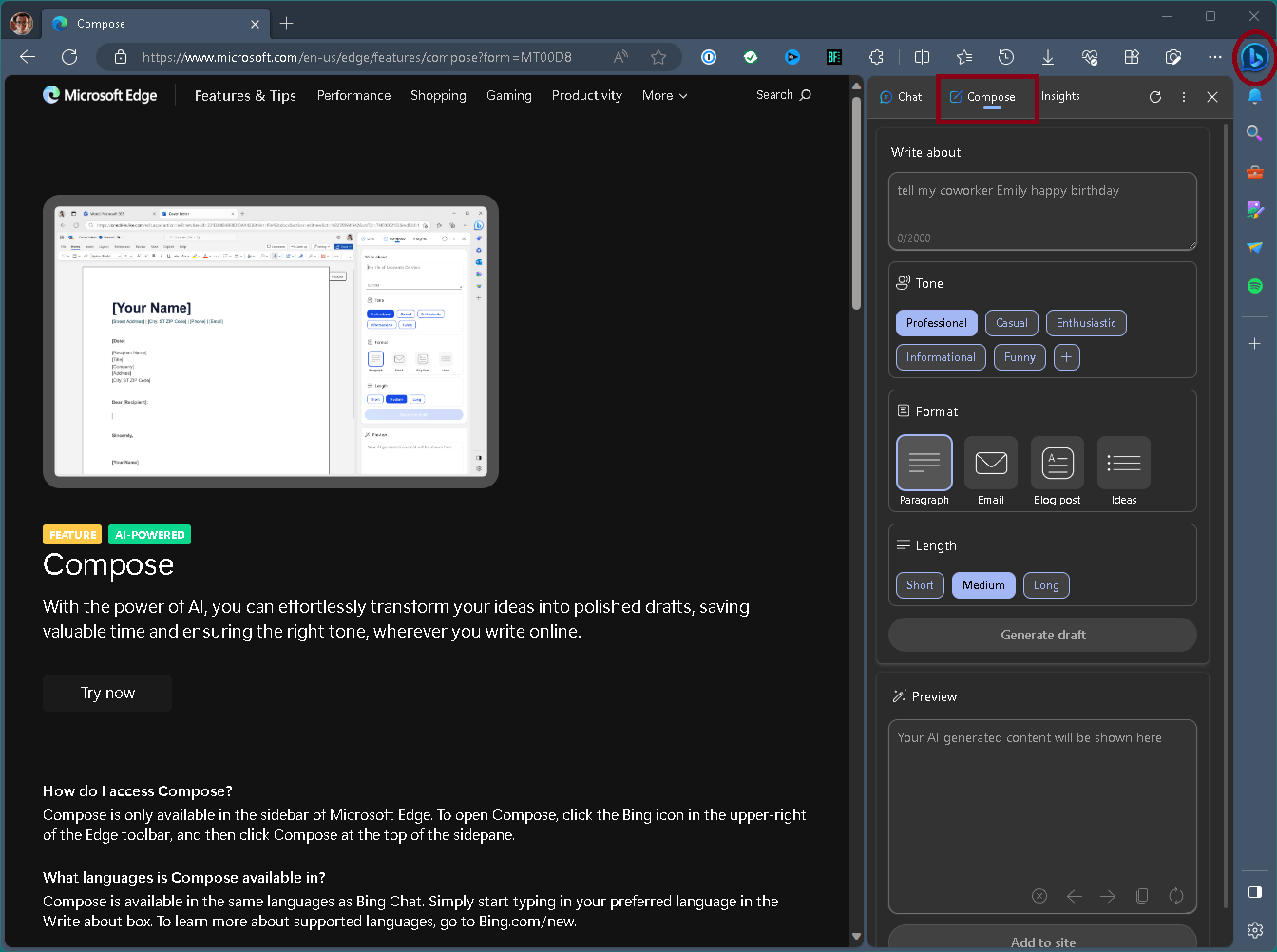The width and height of the screenshot is (1277, 952).
Task: Switch to the Chat tab
Action: (x=901, y=97)
